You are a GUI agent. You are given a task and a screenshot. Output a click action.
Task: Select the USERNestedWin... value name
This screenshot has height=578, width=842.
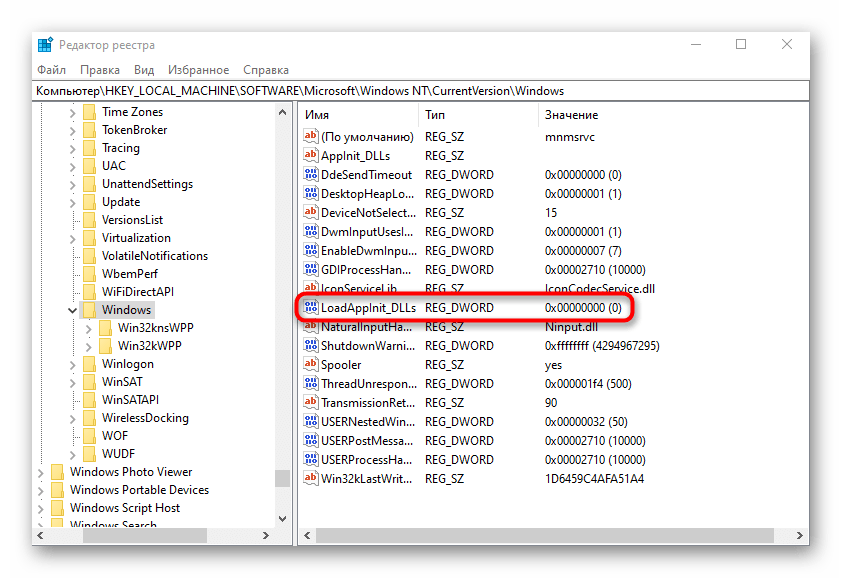click(x=368, y=422)
